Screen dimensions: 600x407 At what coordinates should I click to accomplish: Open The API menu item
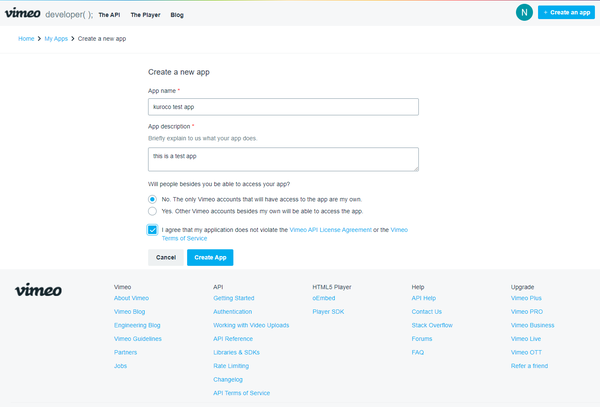[x=109, y=15]
